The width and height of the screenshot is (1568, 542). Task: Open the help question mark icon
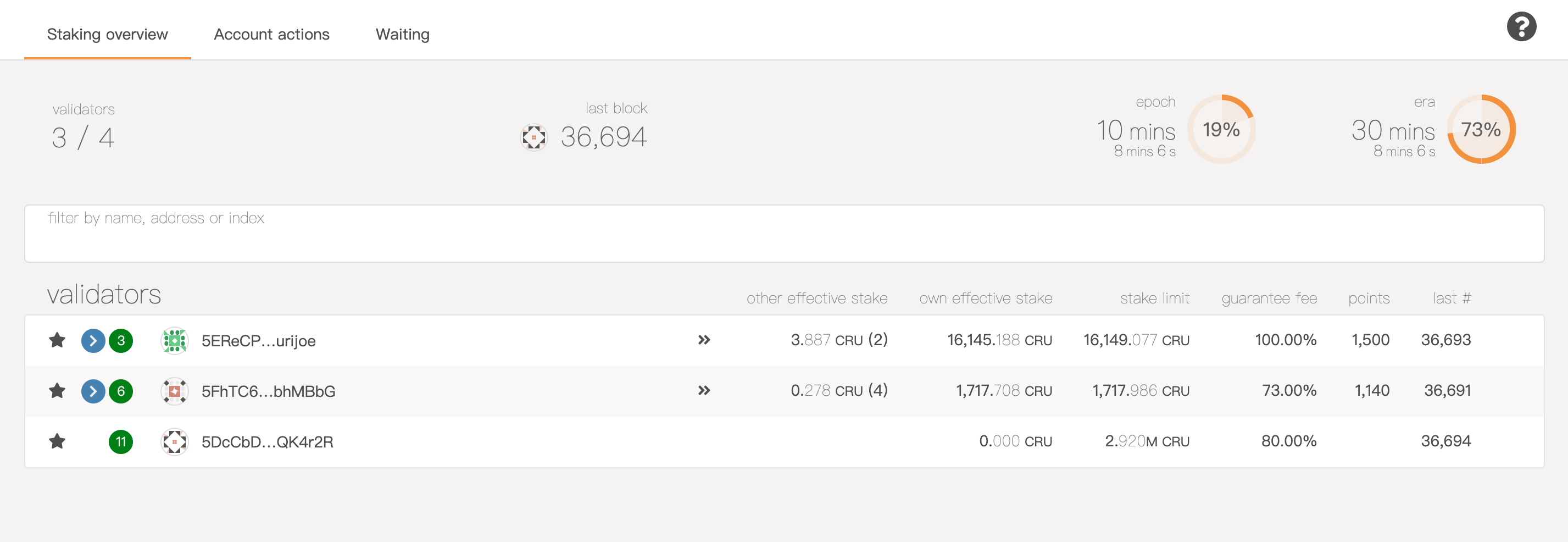pos(1521,27)
